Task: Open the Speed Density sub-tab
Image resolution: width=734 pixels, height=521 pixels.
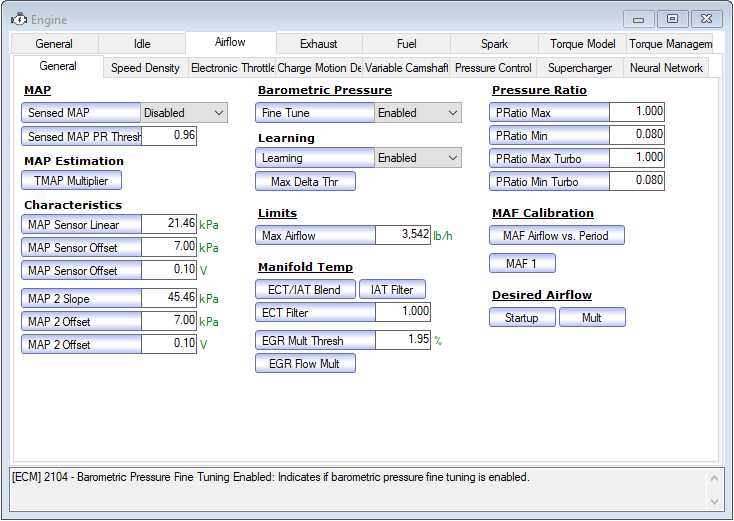Action: click(145, 68)
